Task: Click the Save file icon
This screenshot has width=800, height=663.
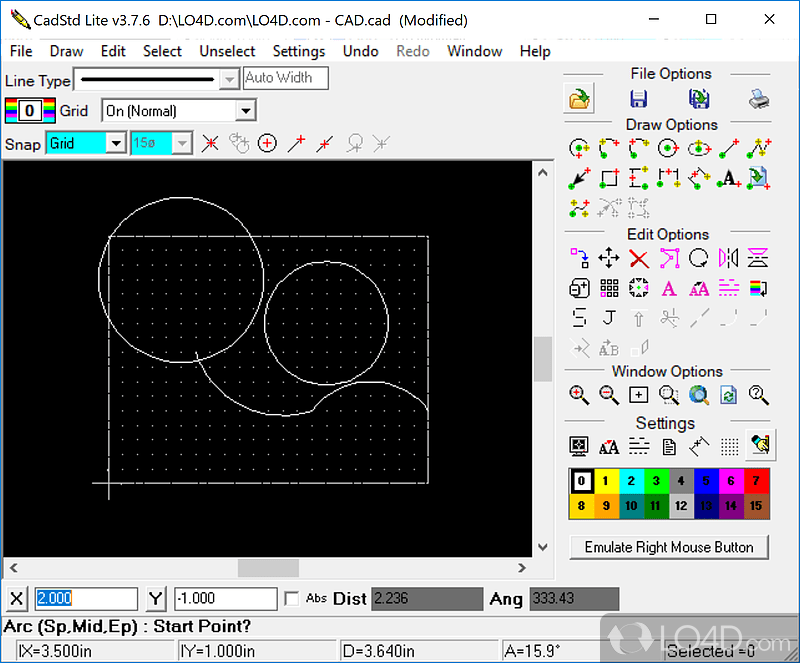Action: coord(639,98)
